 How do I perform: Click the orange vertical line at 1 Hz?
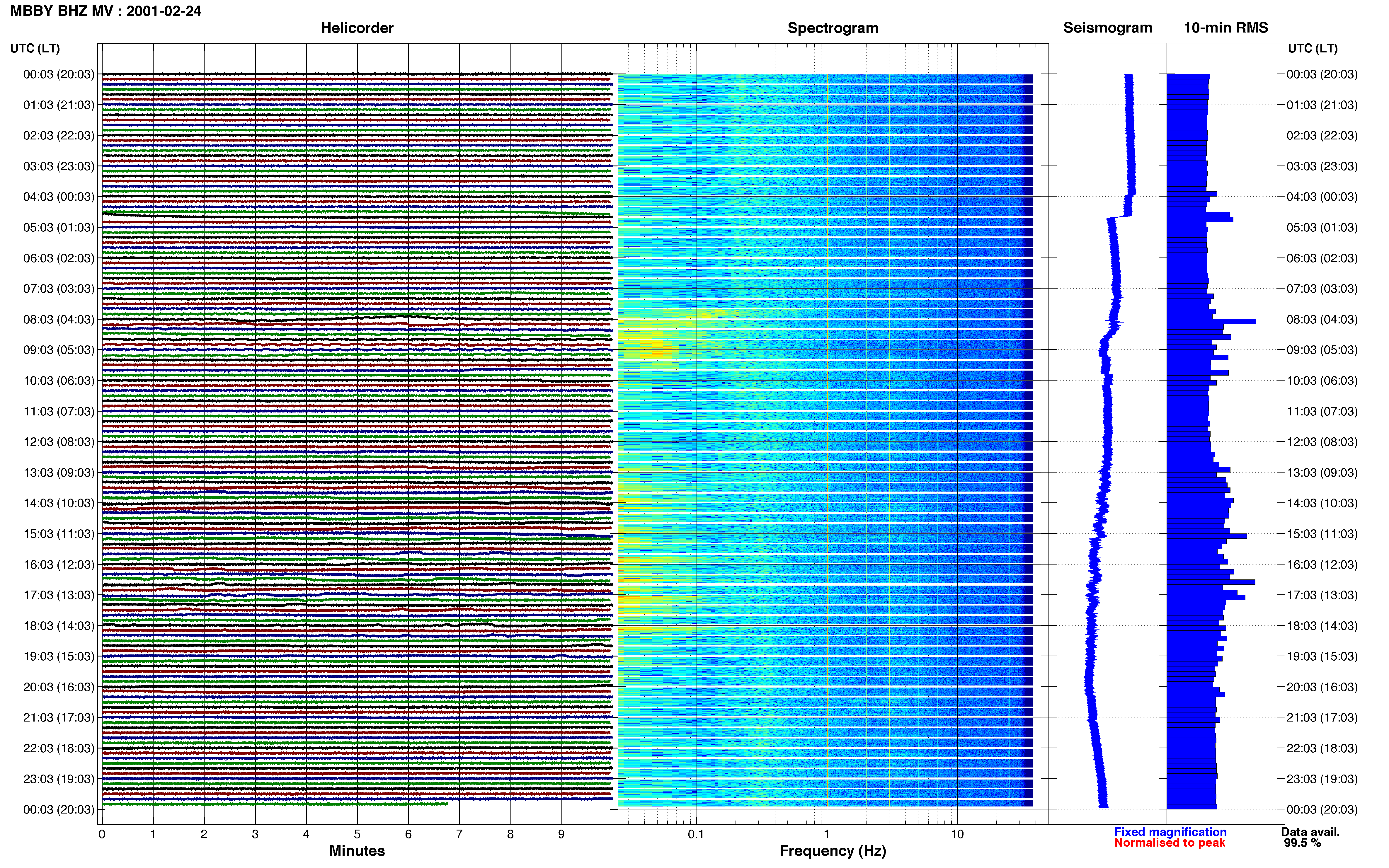pyautogui.click(x=827, y=441)
